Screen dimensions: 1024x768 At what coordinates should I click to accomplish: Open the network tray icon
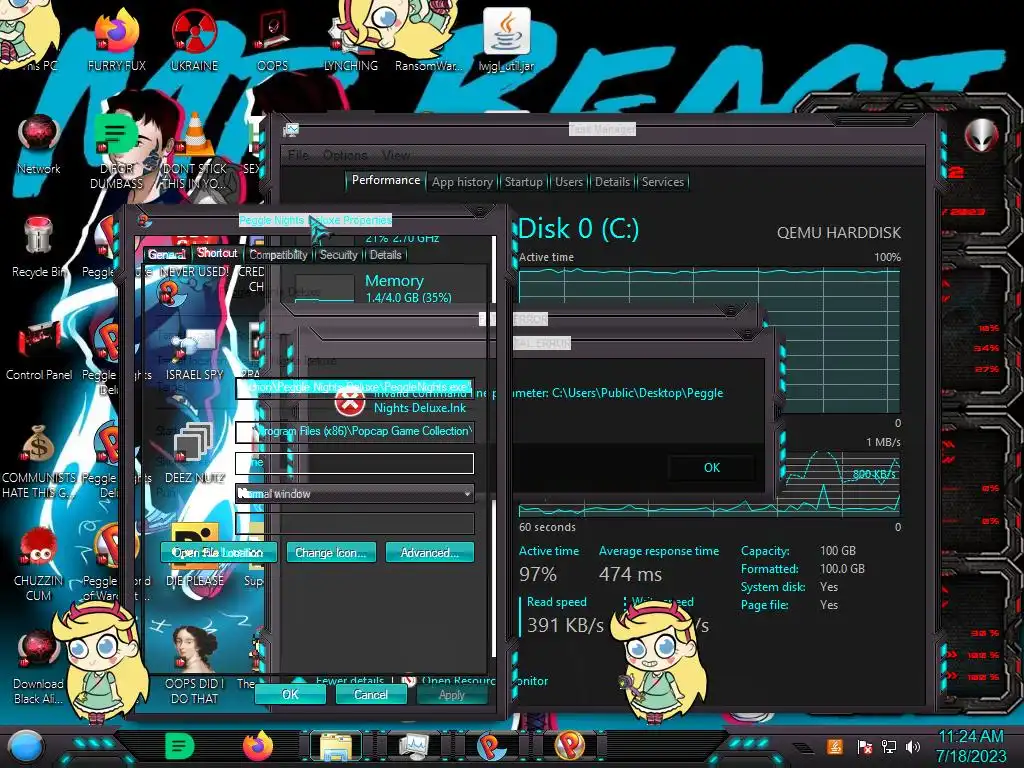(x=888, y=746)
